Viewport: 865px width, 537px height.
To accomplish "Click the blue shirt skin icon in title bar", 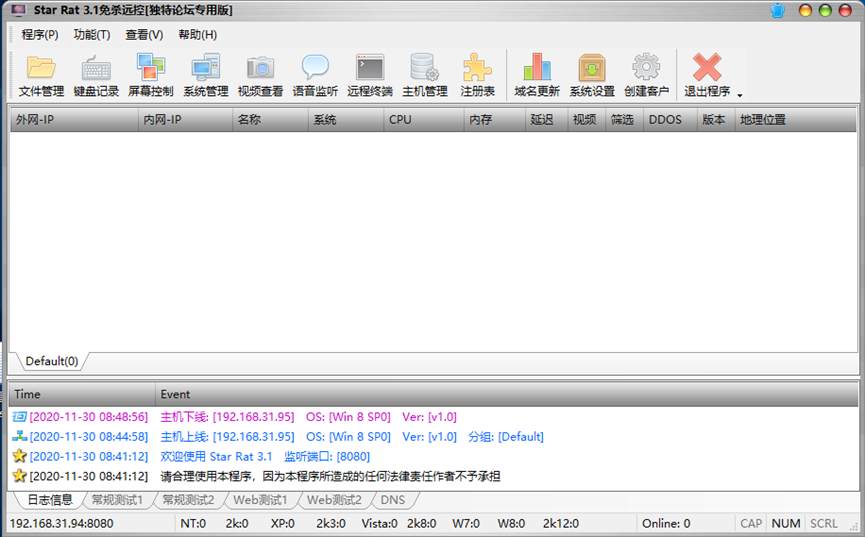I will (777, 10).
